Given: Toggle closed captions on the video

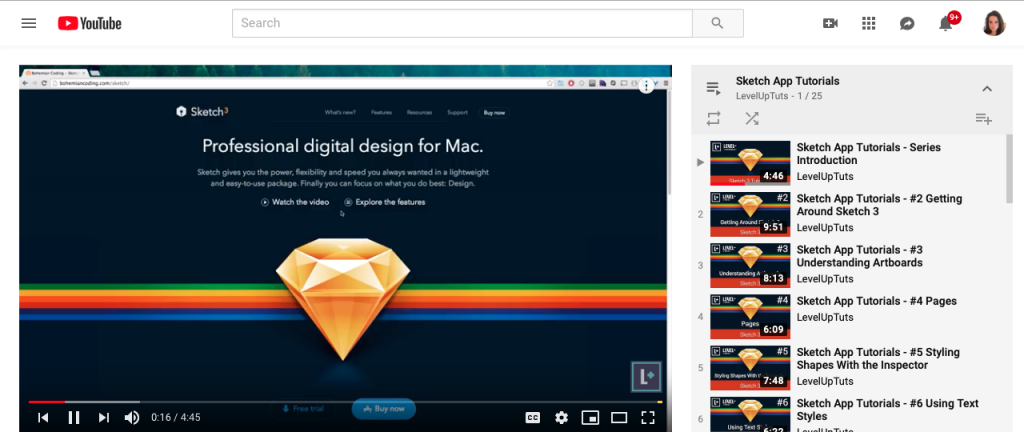Looking at the screenshot, I should 533,418.
